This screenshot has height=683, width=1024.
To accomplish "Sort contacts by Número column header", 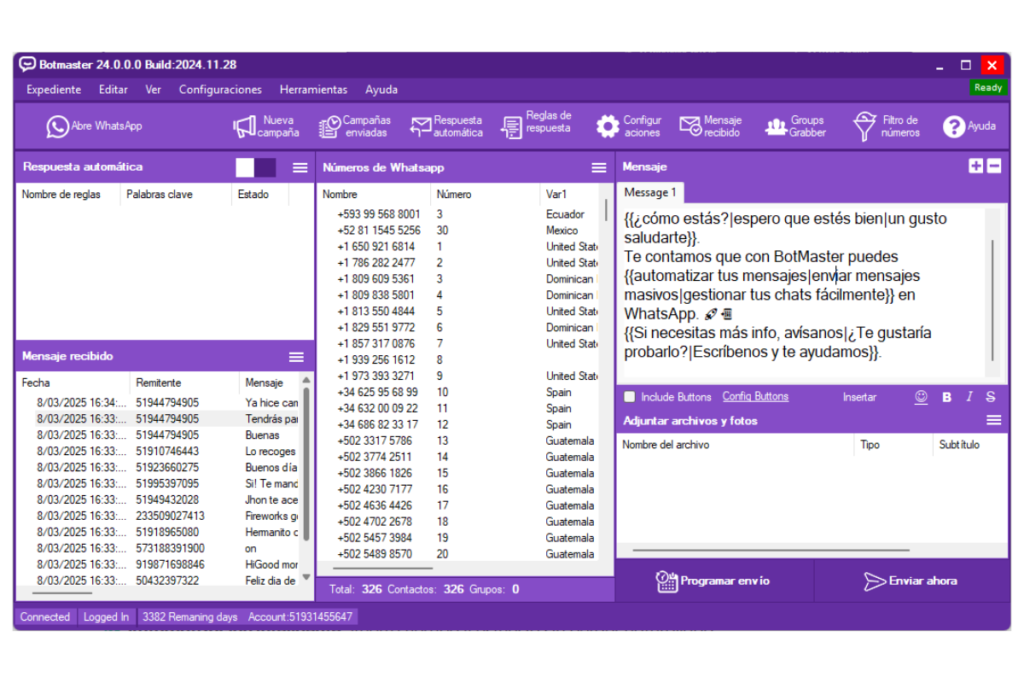I will click(454, 194).
